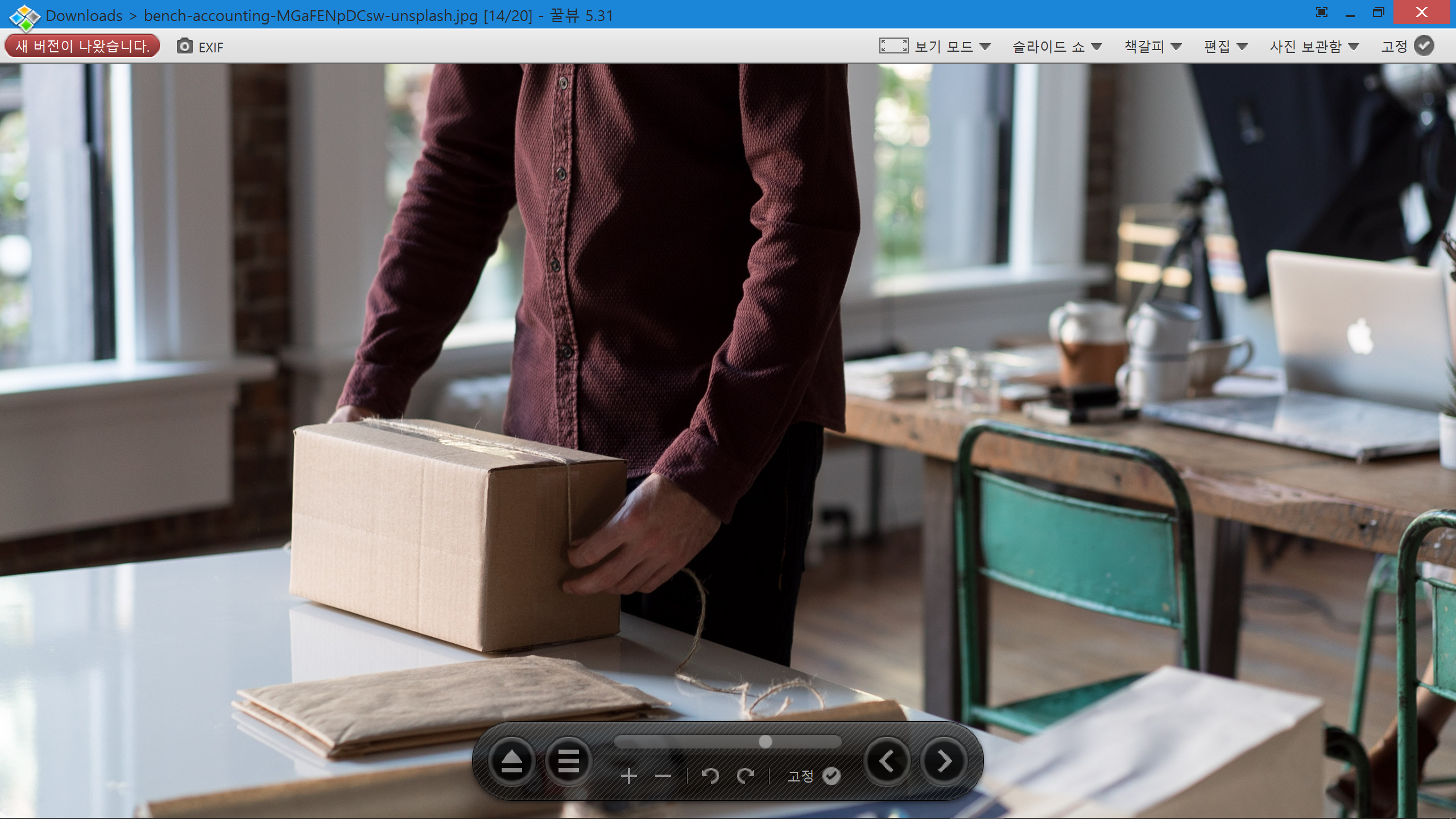The image size is (1456, 819).
Task: Open the 사진 보관함 menu
Action: pyautogui.click(x=1306, y=46)
